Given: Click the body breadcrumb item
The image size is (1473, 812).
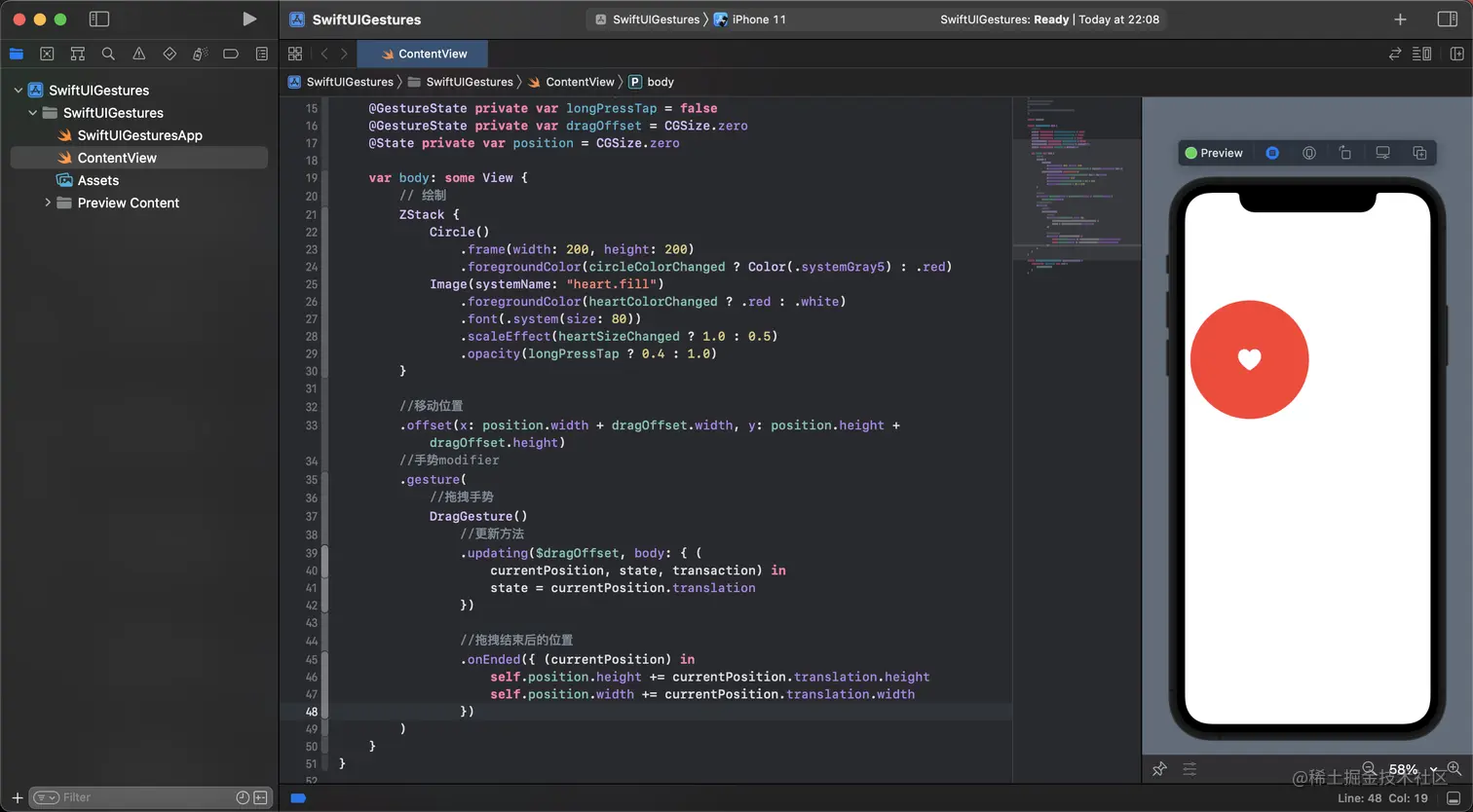Looking at the screenshot, I should pyautogui.click(x=660, y=82).
